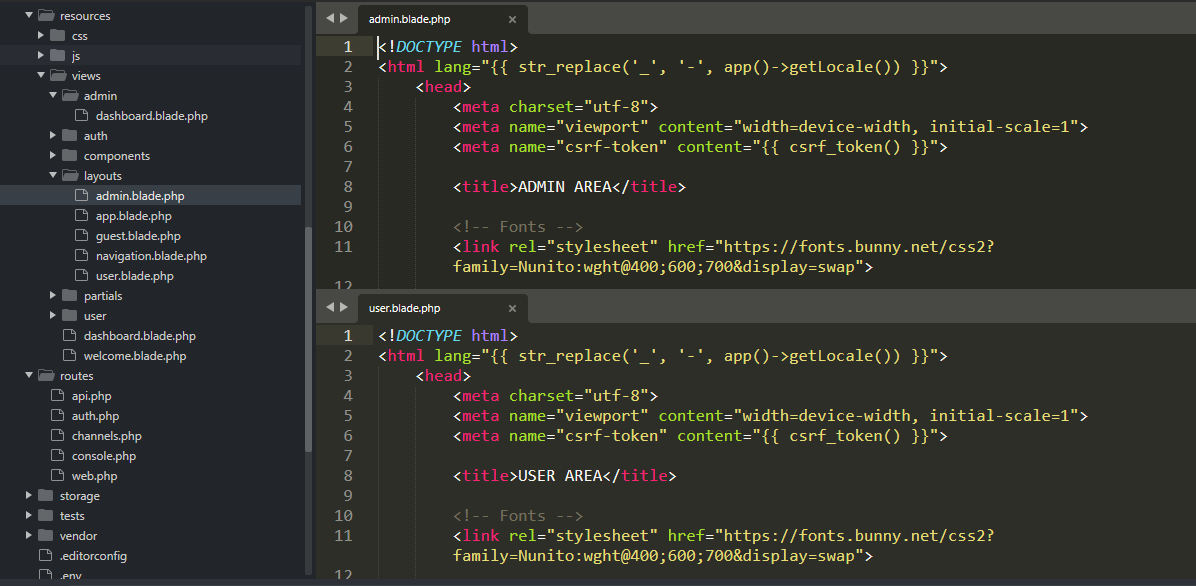This screenshot has width=1196, height=586.
Task: Click the storage folder icon
Action: [x=45, y=496]
